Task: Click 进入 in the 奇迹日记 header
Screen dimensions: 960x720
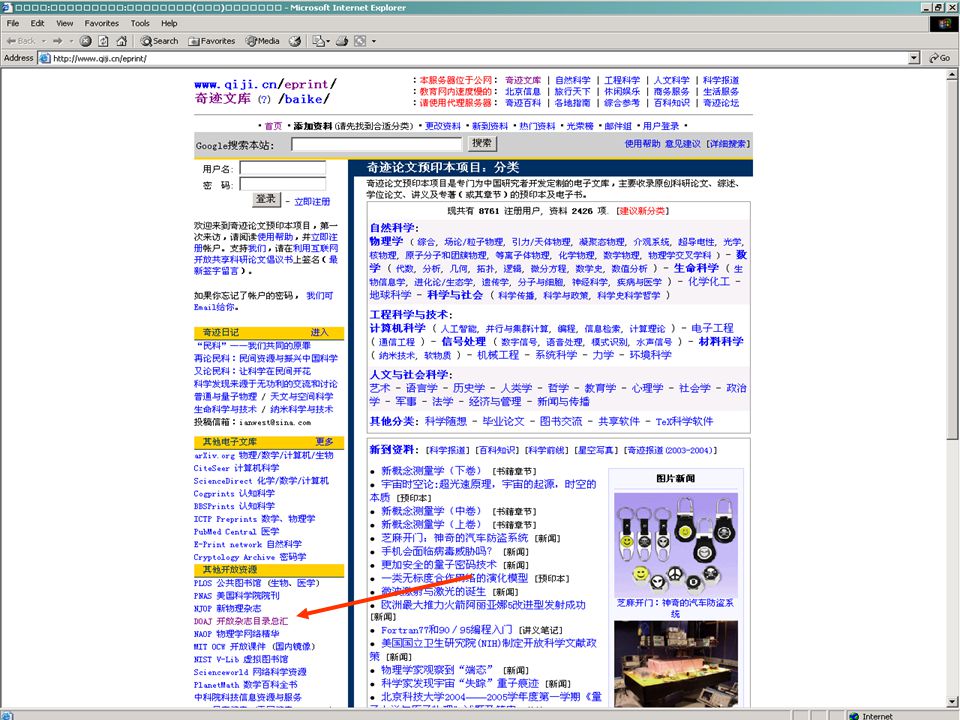Action: [319, 332]
